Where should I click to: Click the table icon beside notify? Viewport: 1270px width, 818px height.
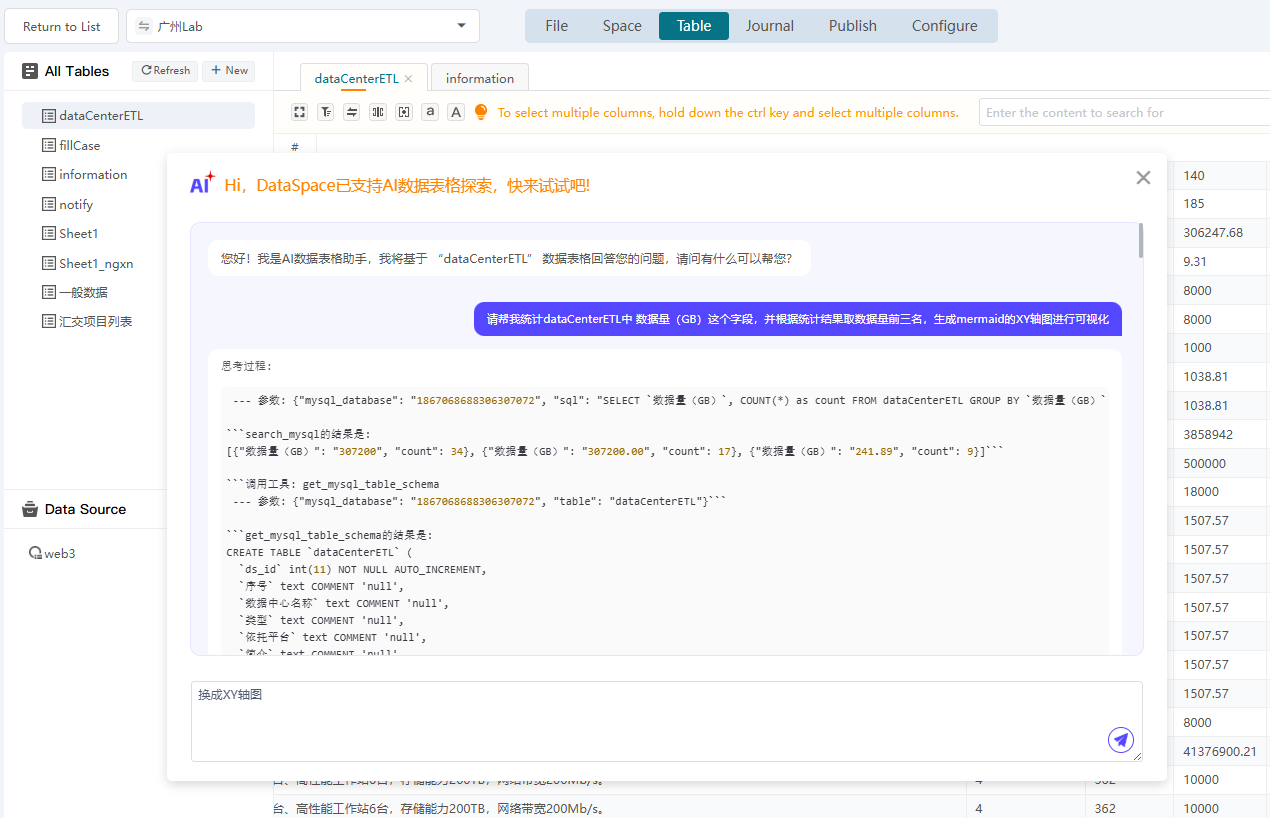[x=49, y=204]
